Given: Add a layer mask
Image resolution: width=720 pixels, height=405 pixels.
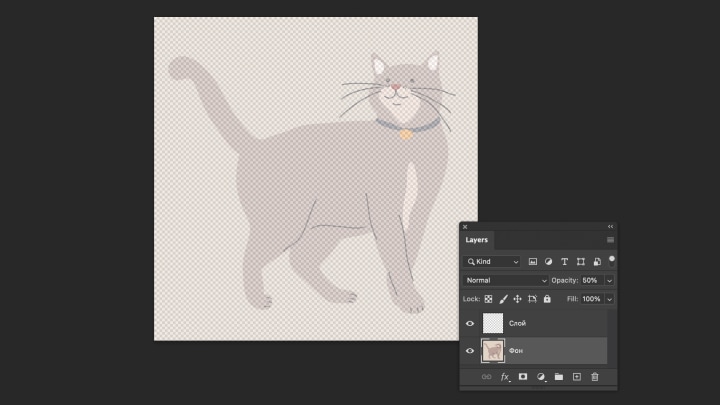Looking at the screenshot, I should [523, 377].
